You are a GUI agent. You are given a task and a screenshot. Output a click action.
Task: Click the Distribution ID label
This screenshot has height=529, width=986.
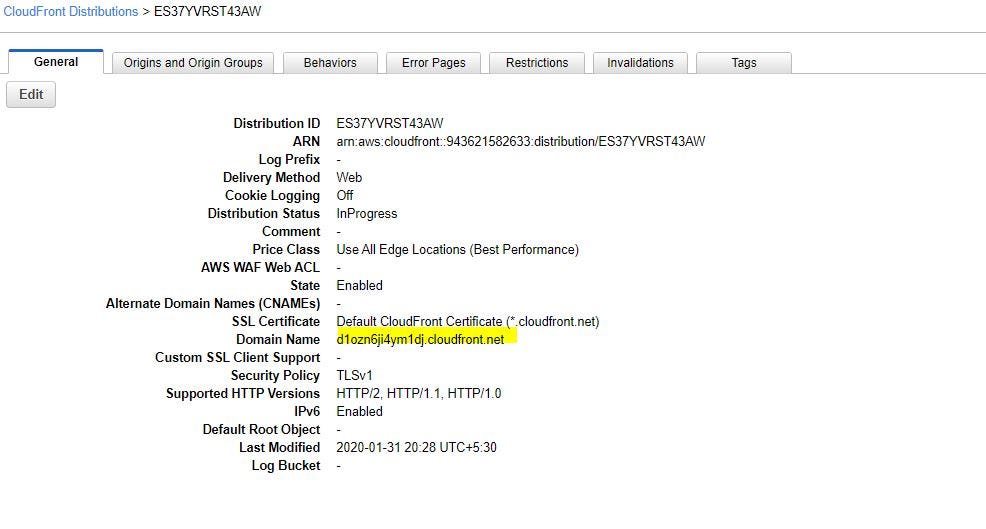[277, 123]
